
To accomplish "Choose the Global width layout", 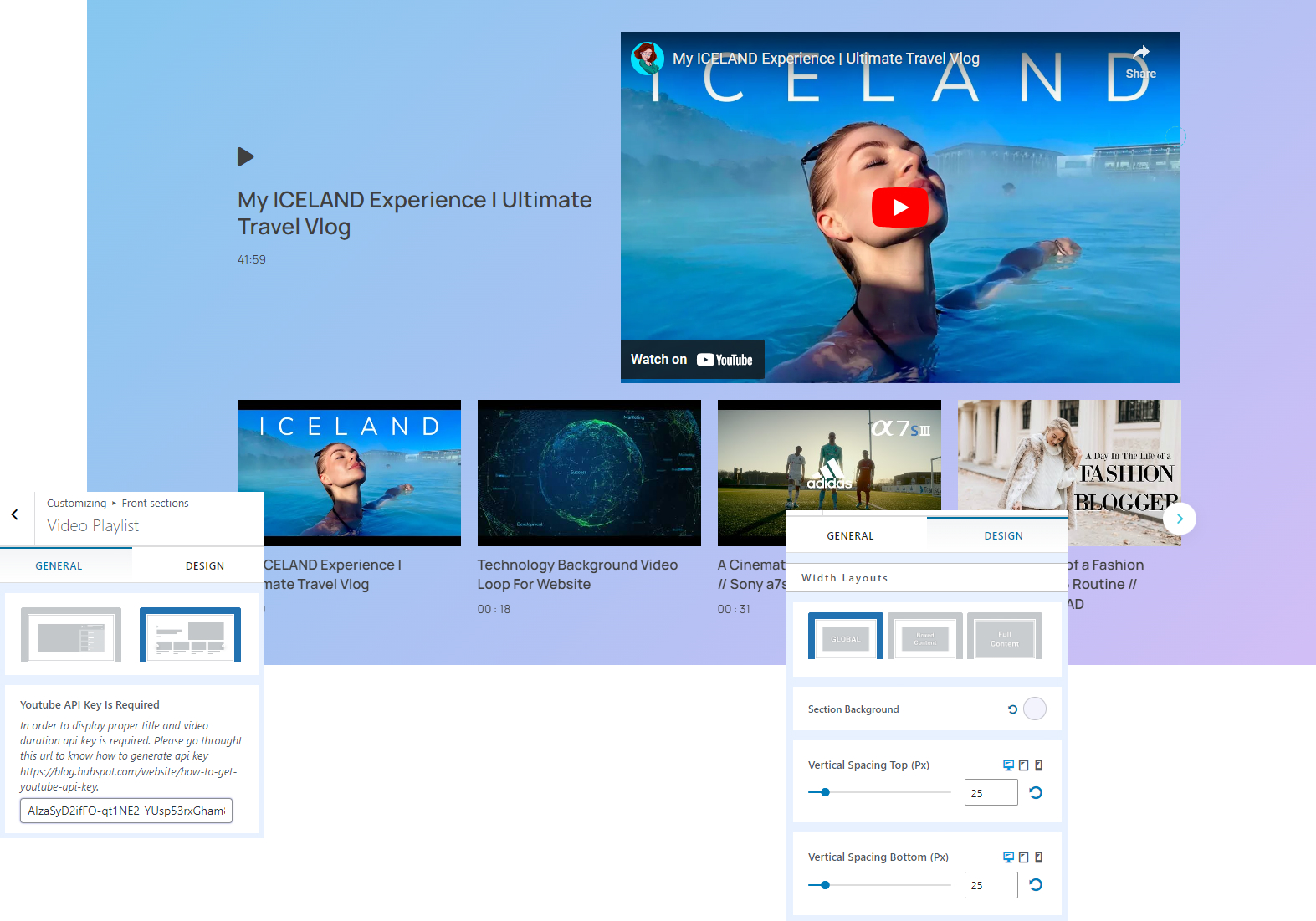I will coord(845,637).
